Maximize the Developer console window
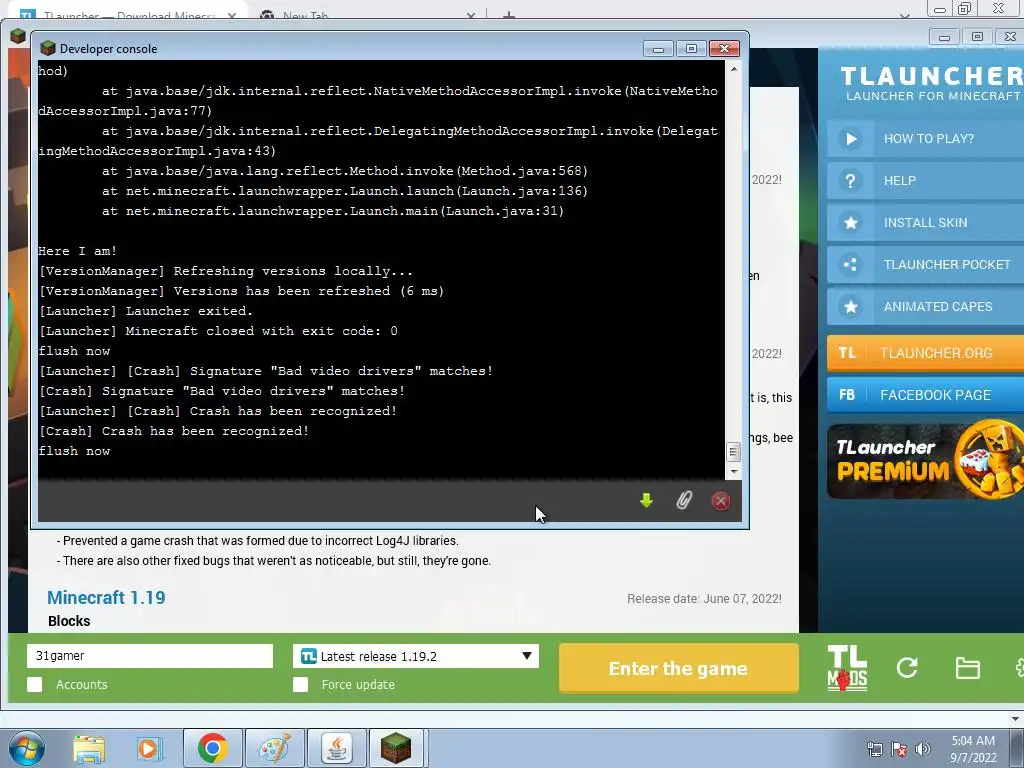The height and width of the screenshot is (768, 1024). [692, 48]
